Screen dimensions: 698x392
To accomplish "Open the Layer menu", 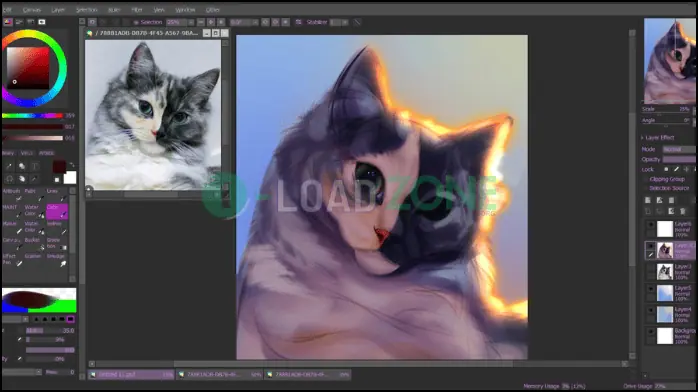I will click(58, 9).
